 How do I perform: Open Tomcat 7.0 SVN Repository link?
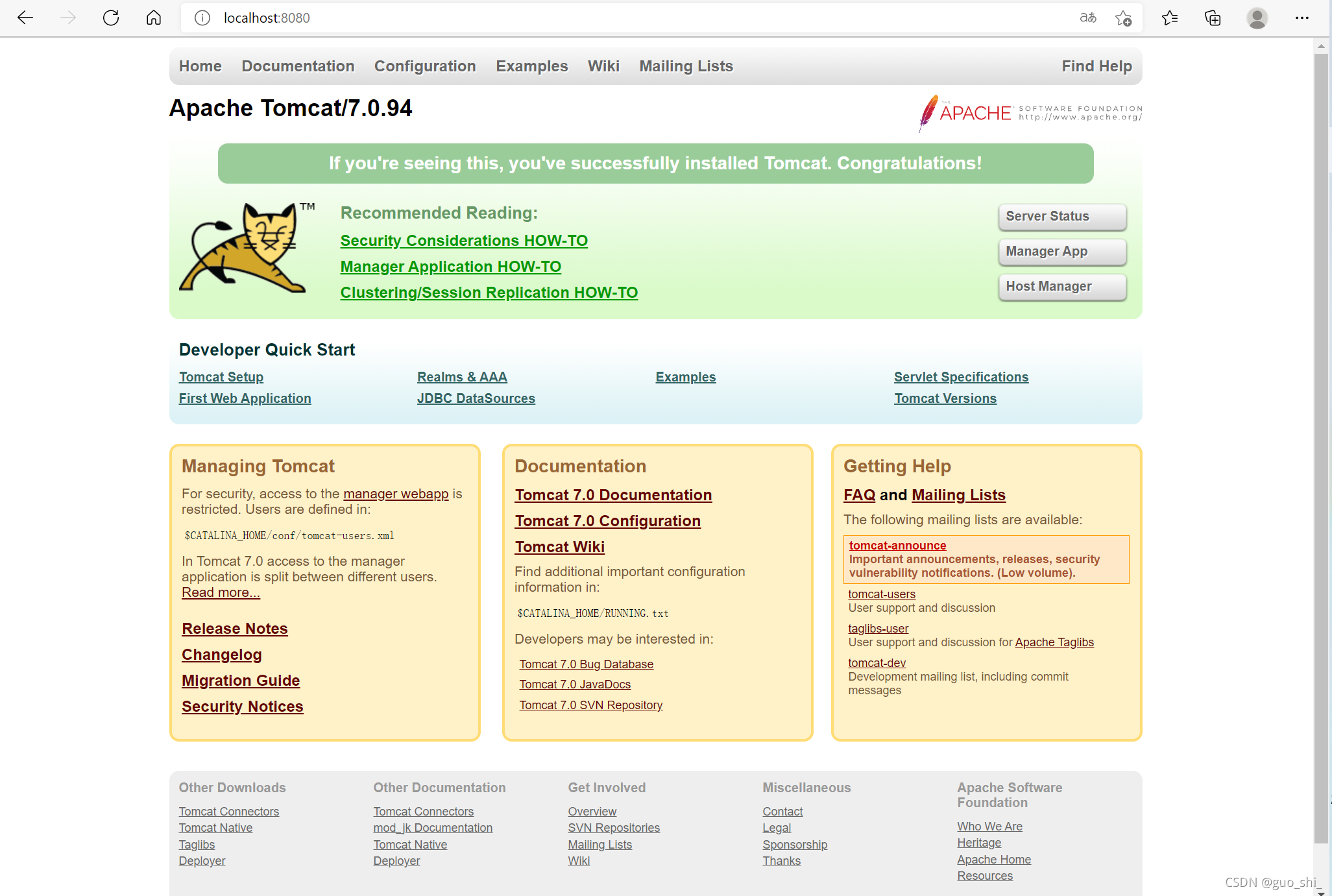point(591,705)
